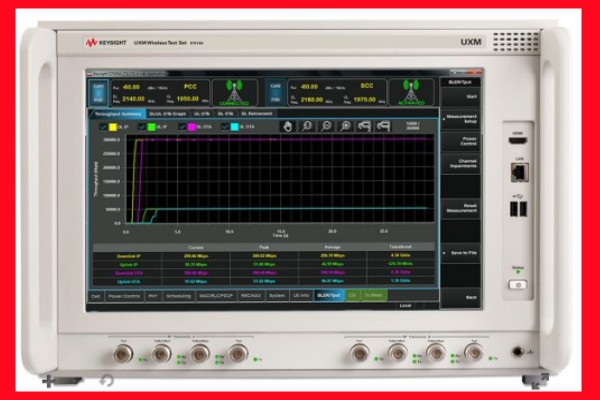Click the SCC activated antenna icon
600x400 pixels.
pos(410,92)
